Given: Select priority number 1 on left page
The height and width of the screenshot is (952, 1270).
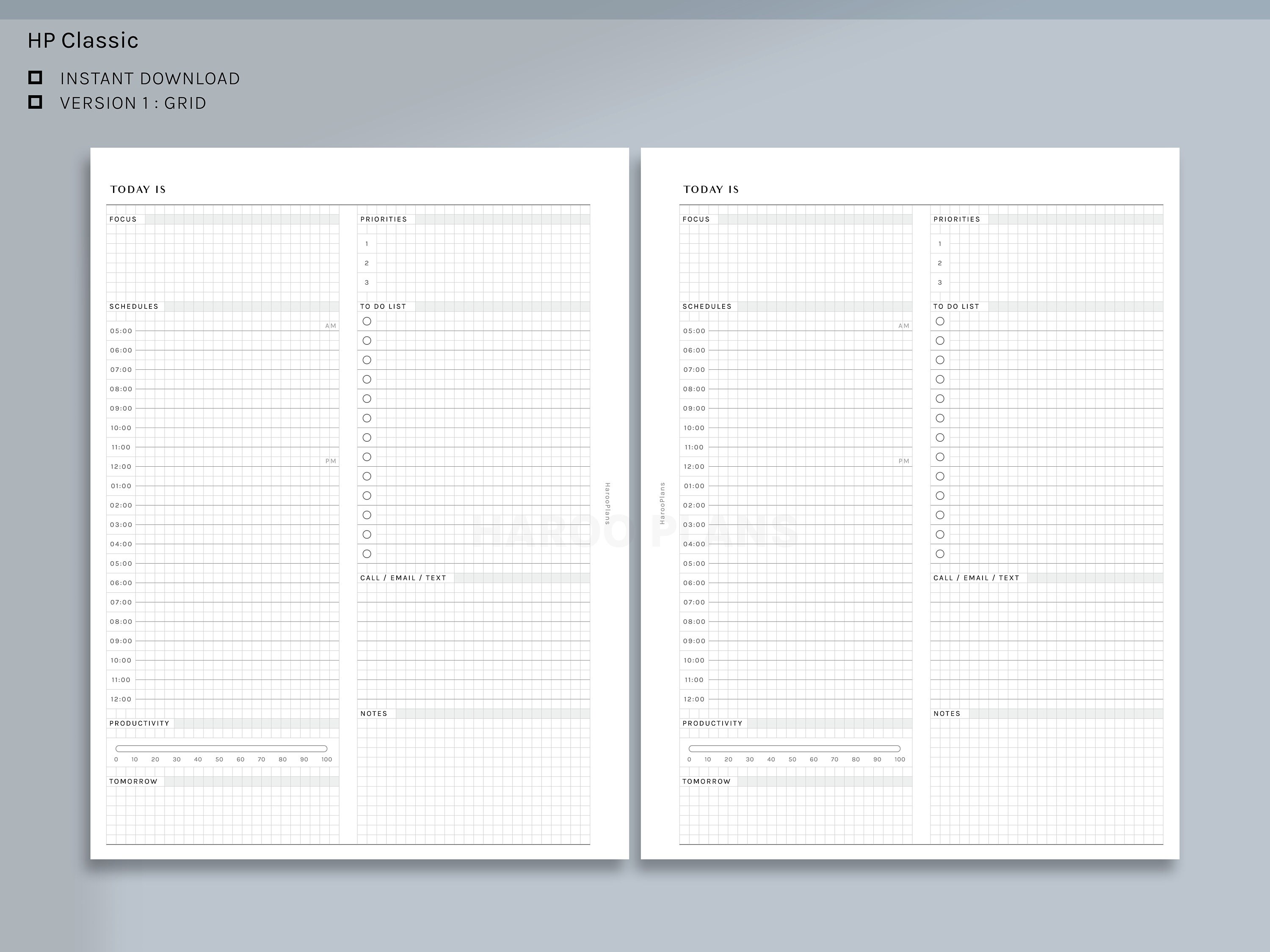Looking at the screenshot, I should [x=367, y=244].
